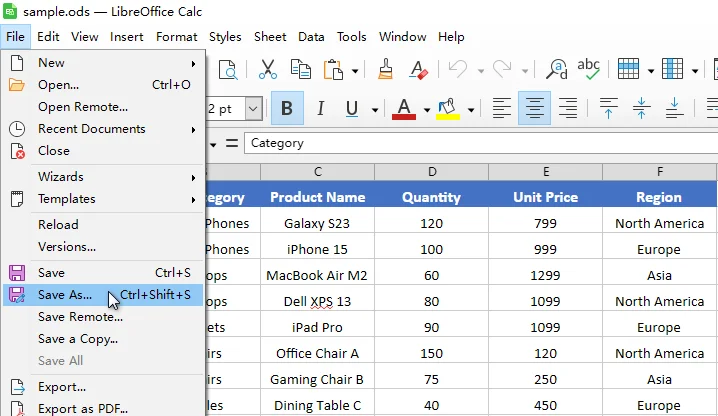Align text left
718x416 pixels.
coord(501,109)
